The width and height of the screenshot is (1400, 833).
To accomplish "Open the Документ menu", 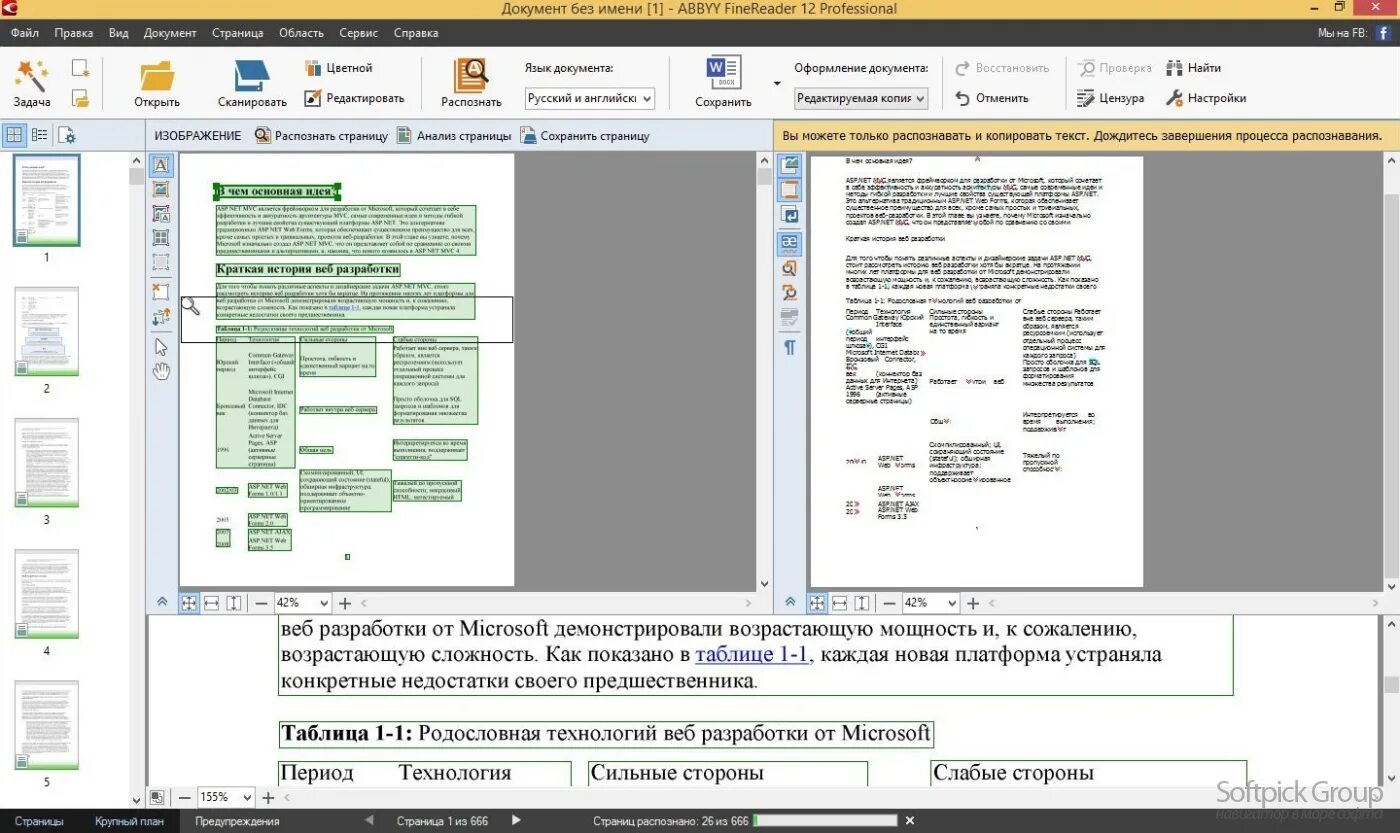I will coord(170,33).
